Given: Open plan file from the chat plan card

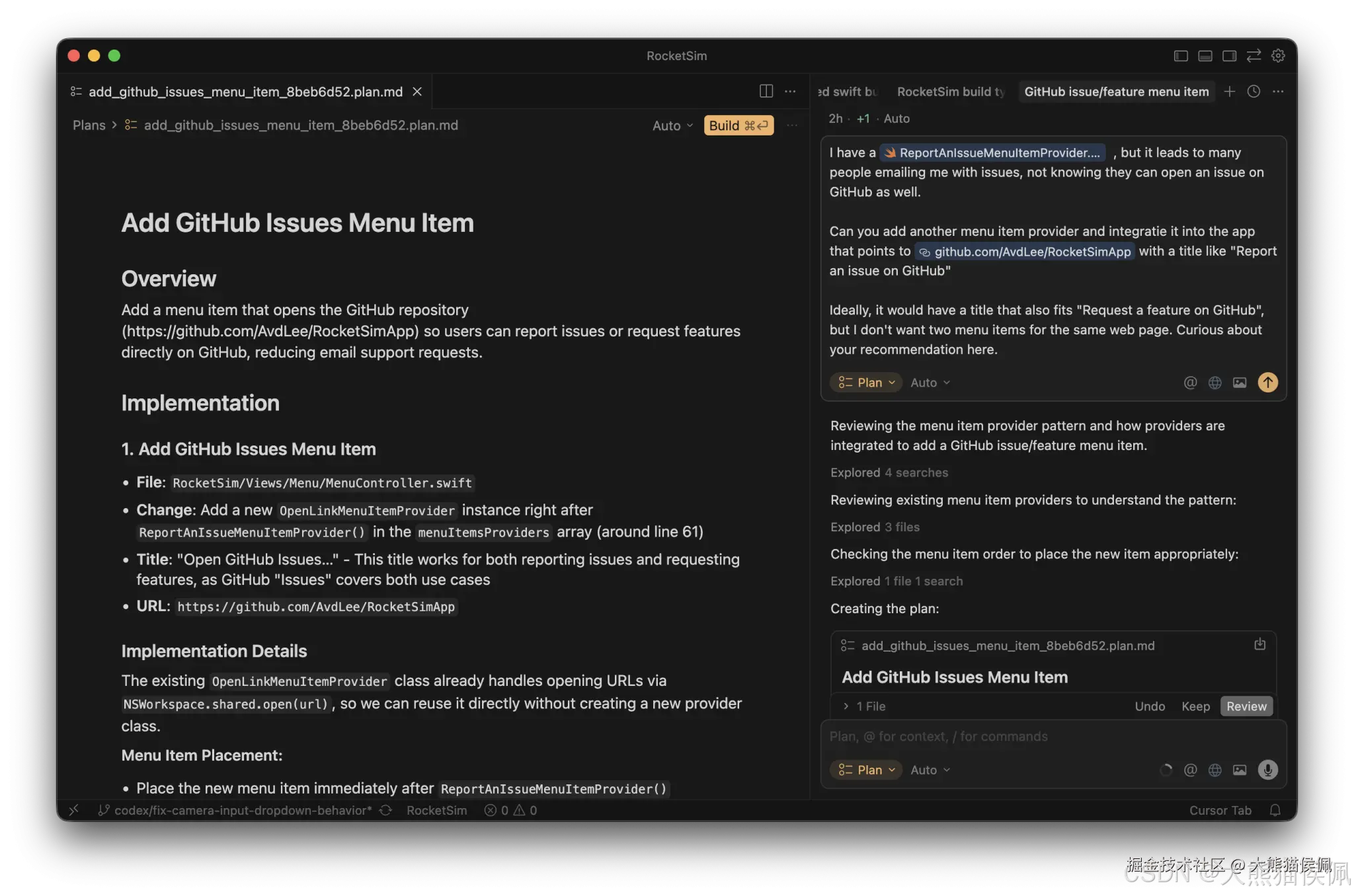Looking at the screenshot, I should pos(1008,646).
